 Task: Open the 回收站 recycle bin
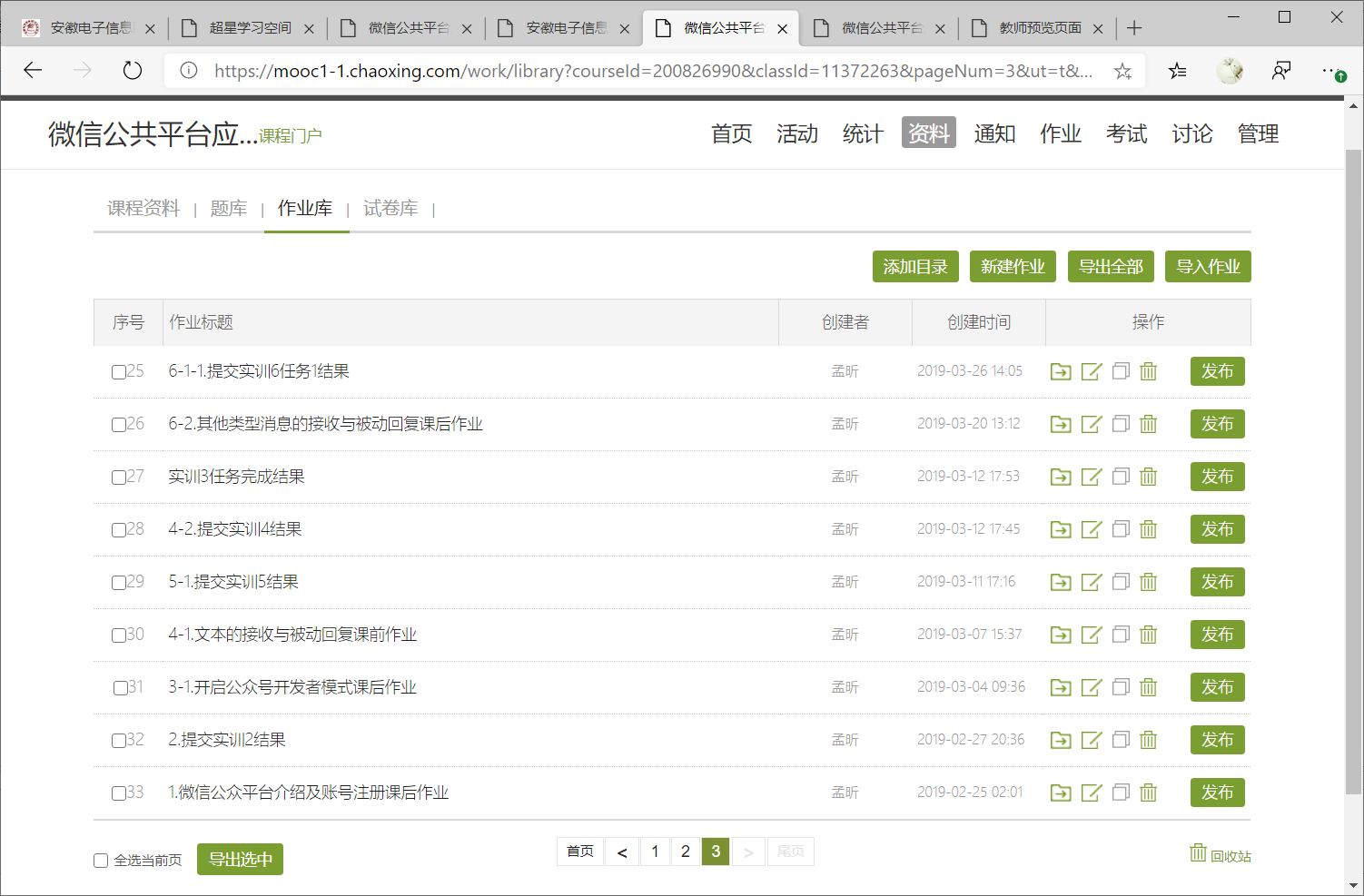coord(1221,855)
